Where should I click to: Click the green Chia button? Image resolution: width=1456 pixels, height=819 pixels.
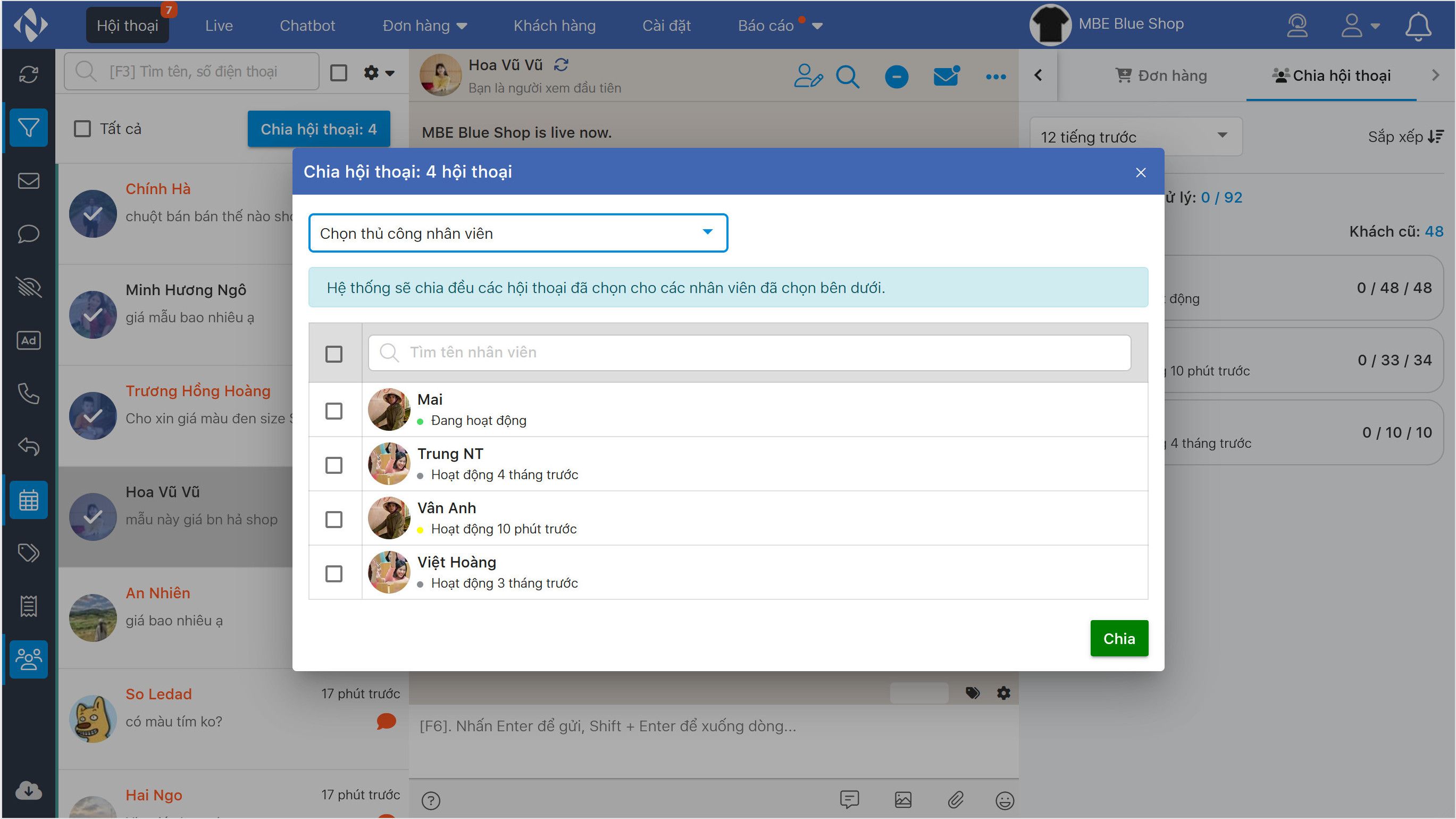pyautogui.click(x=1119, y=638)
